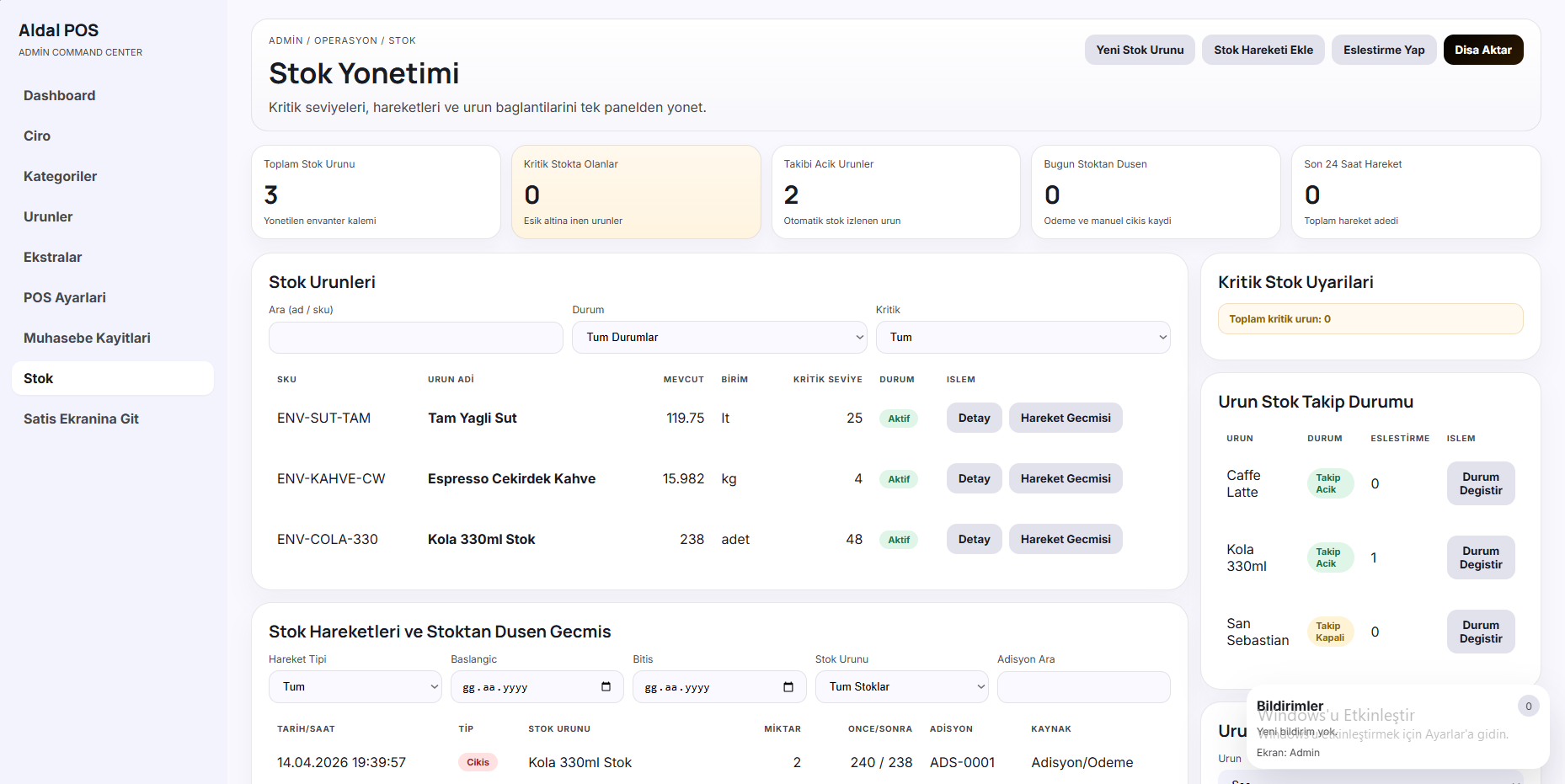Viewport: 1565px width, 784px height.
Task: Open Urunler from the sidebar
Action: [113, 216]
